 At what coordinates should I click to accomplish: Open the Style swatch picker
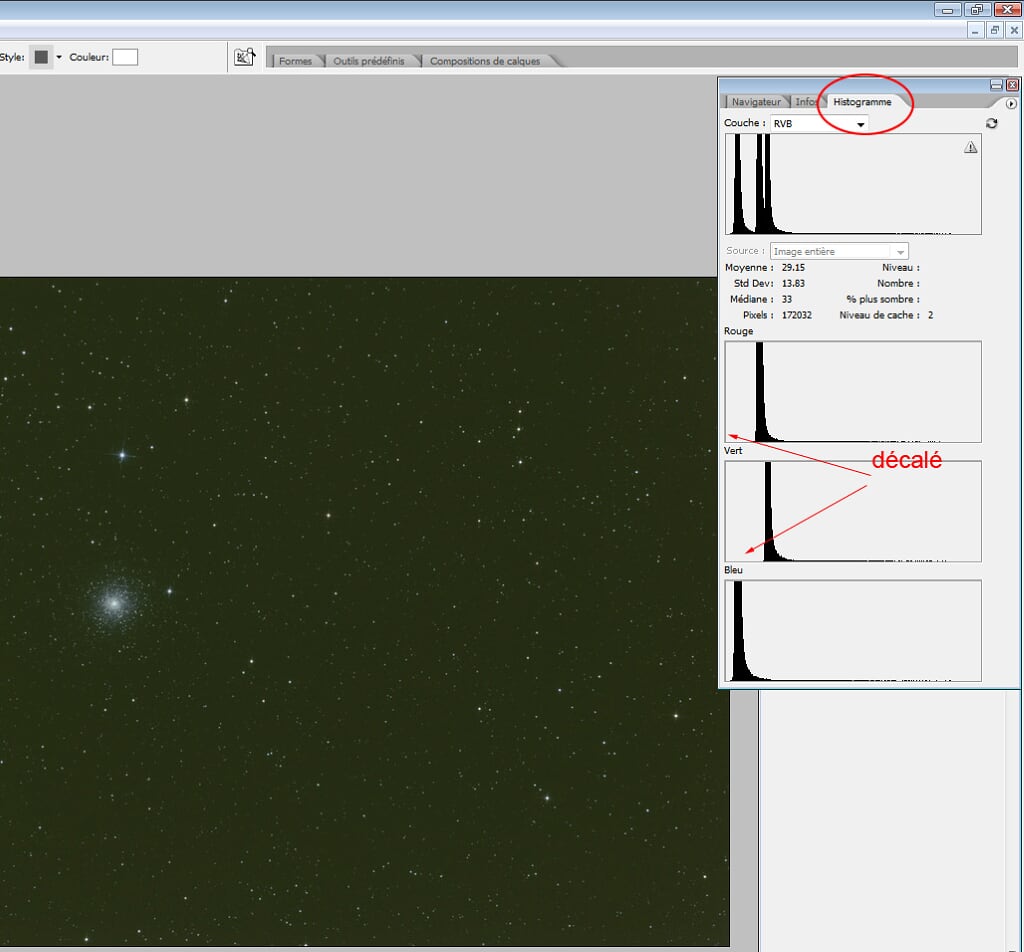coord(41,57)
